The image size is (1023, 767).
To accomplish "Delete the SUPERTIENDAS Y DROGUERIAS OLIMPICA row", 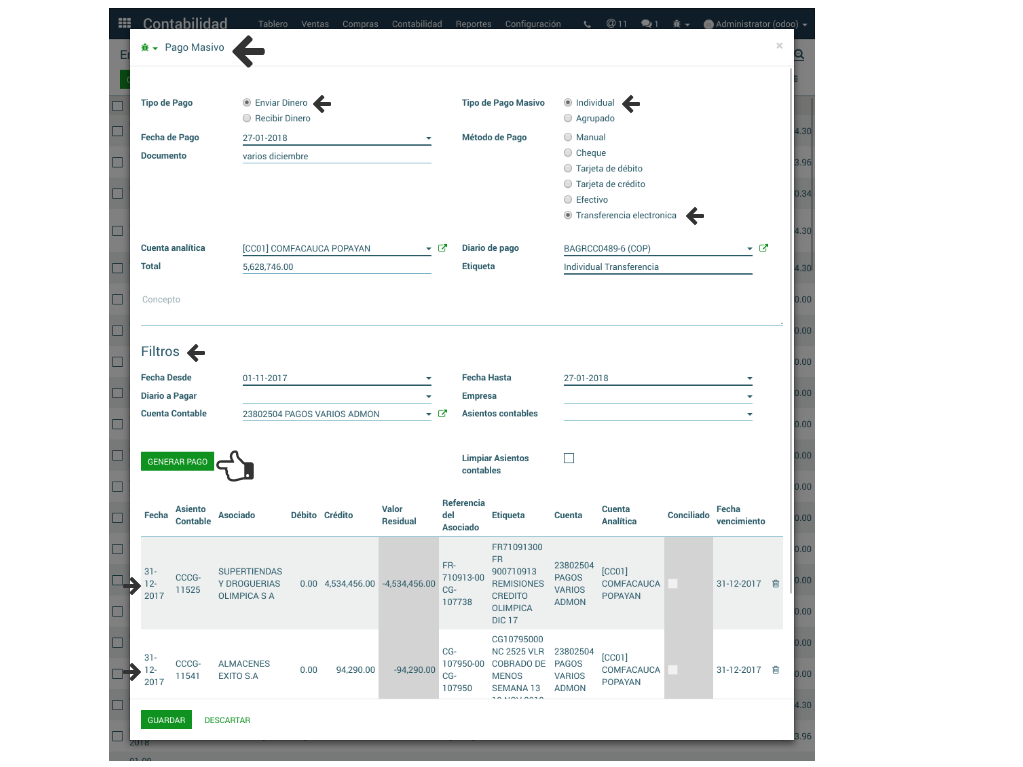I will tap(775, 584).
